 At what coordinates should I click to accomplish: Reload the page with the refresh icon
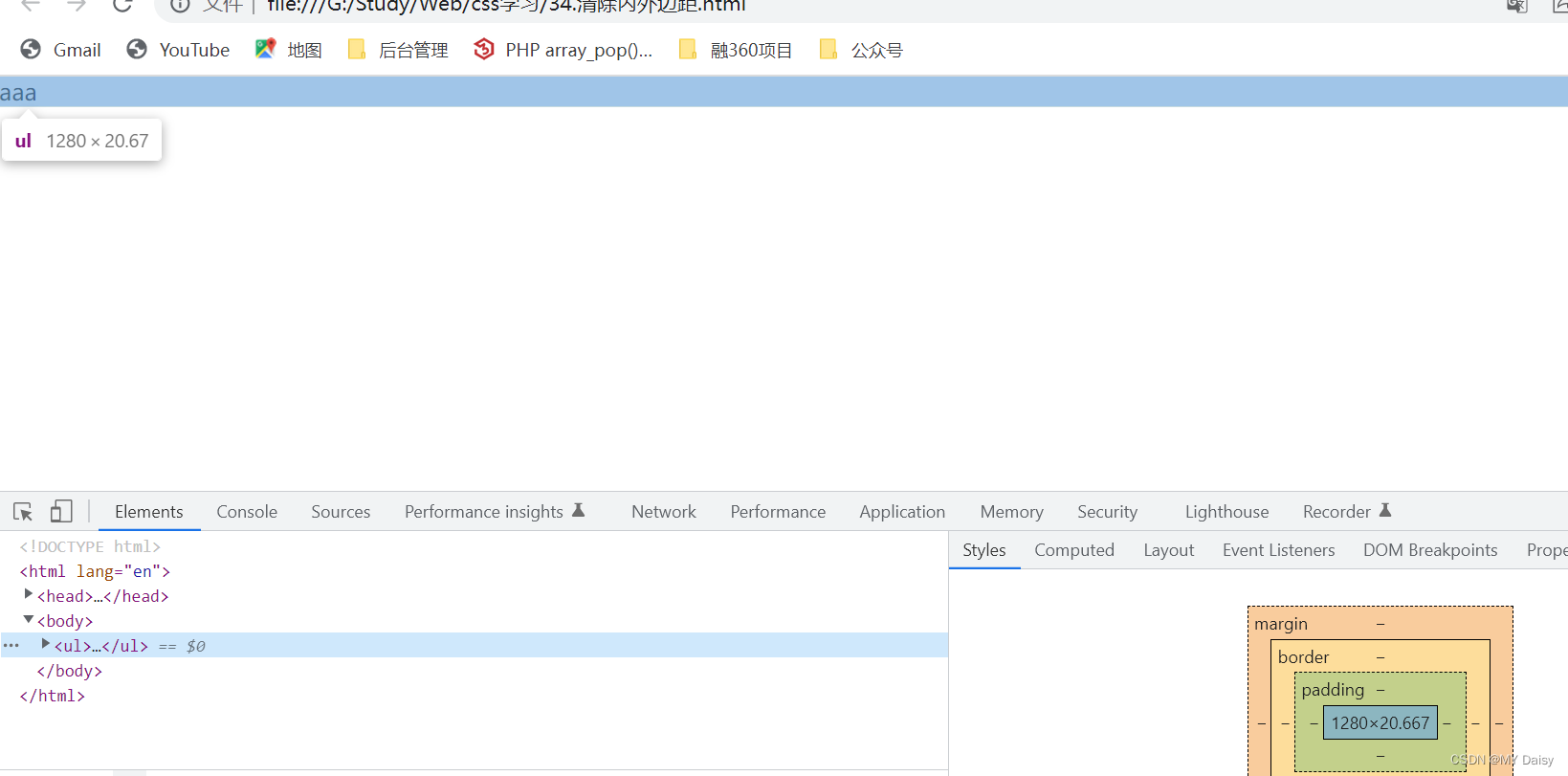tap(122, 6)
